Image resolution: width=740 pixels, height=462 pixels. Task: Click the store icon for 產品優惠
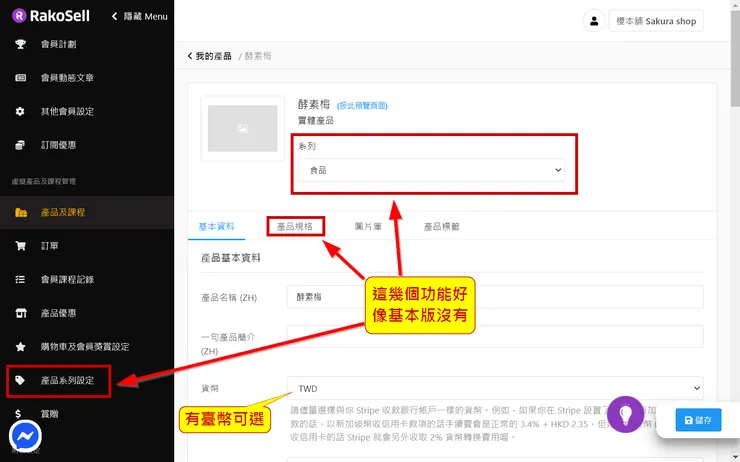coord(21,313)
